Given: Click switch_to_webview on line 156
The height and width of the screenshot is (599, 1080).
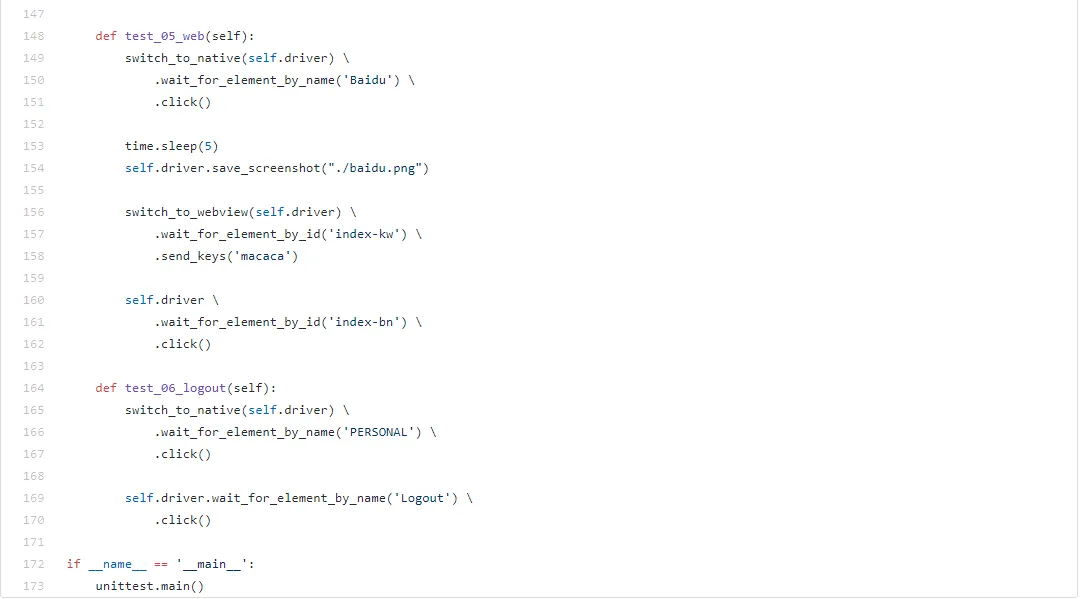Looking at the screenshot, I should (x=187, y=213).
